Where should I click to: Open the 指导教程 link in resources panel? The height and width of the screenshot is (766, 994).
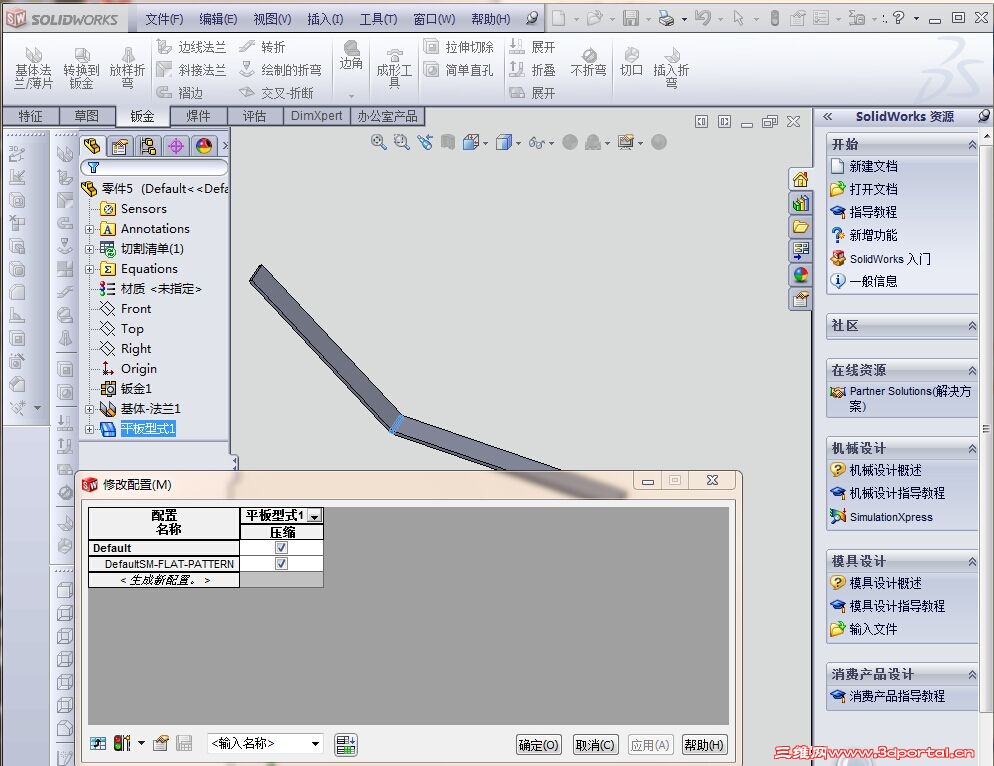(872, 212)
